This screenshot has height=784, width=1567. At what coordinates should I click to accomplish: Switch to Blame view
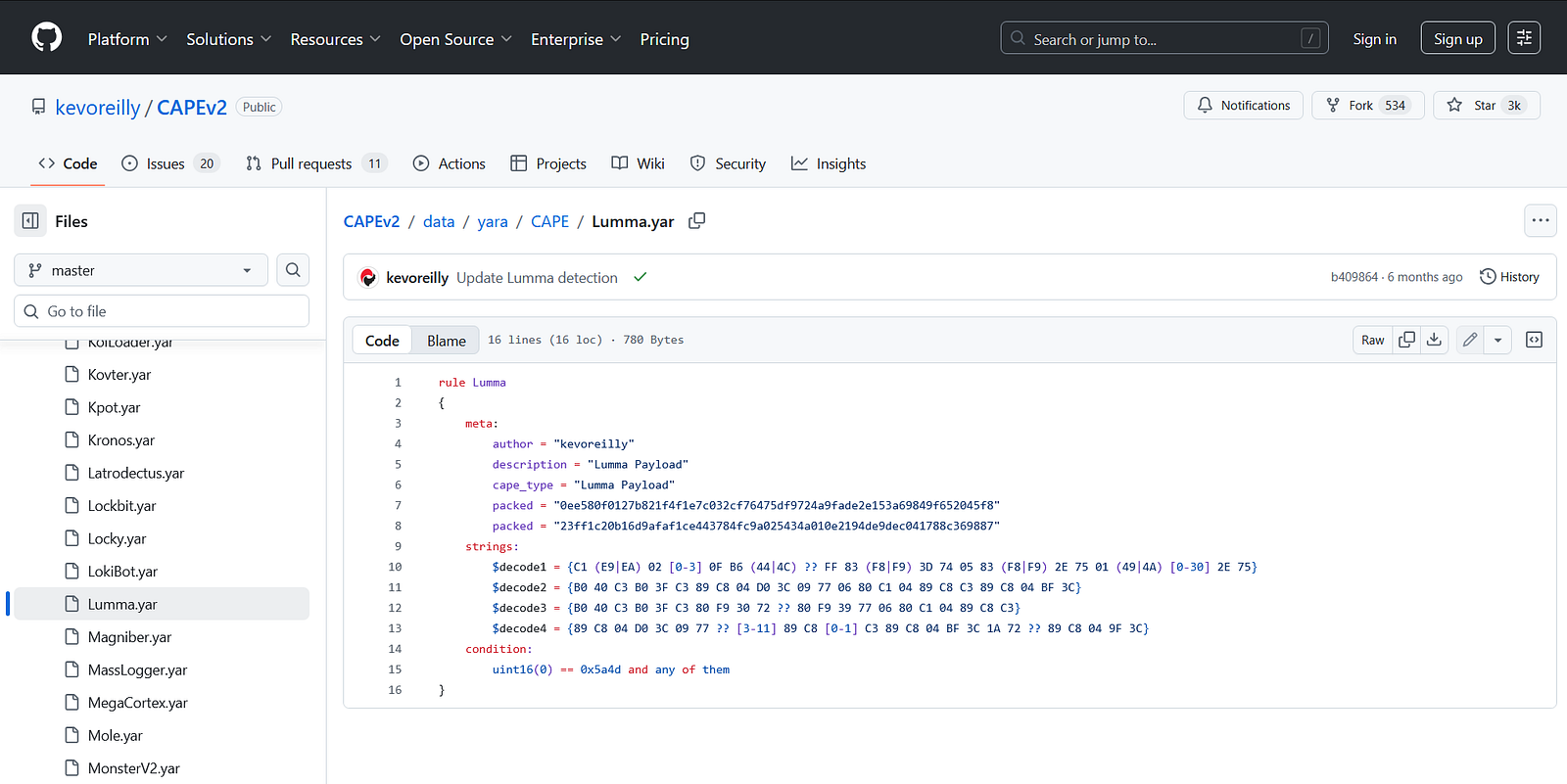[x=447, y=340]
